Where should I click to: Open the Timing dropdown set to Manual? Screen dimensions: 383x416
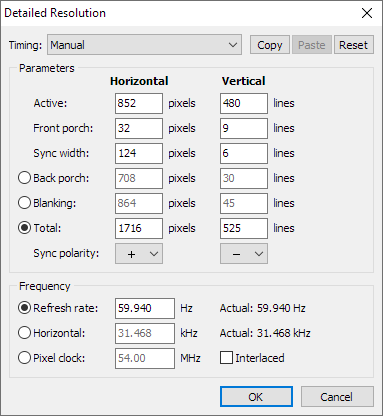(144, 45)
